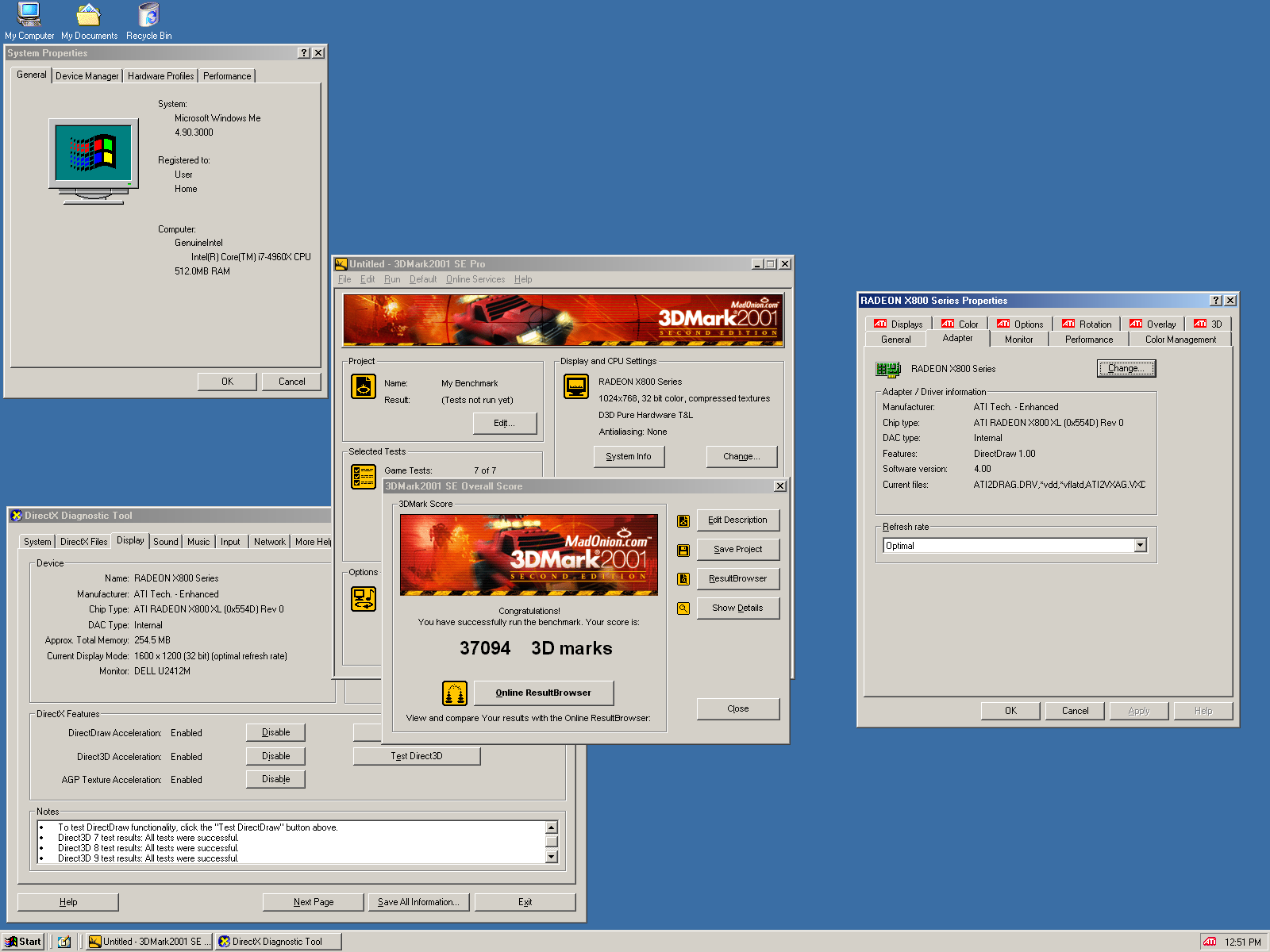Image resolution: width=1270 pixels, height=952 pixels.
Task: Open the Windows Start menu
Action: (x=23, y=942)
